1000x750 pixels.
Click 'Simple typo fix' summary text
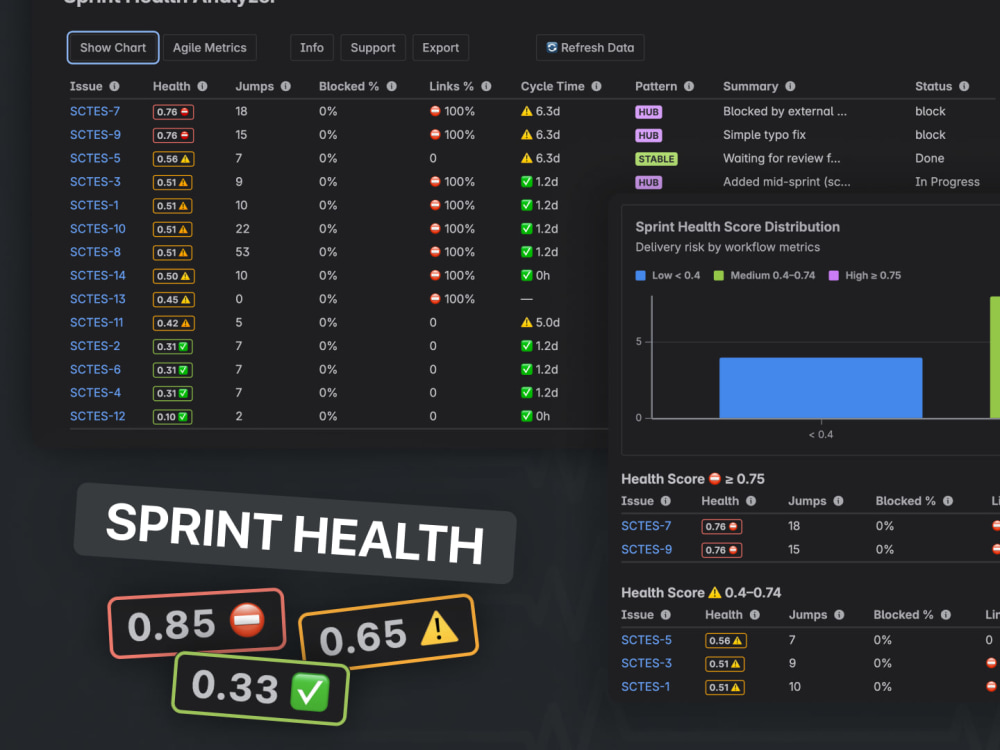click(764, 135)
